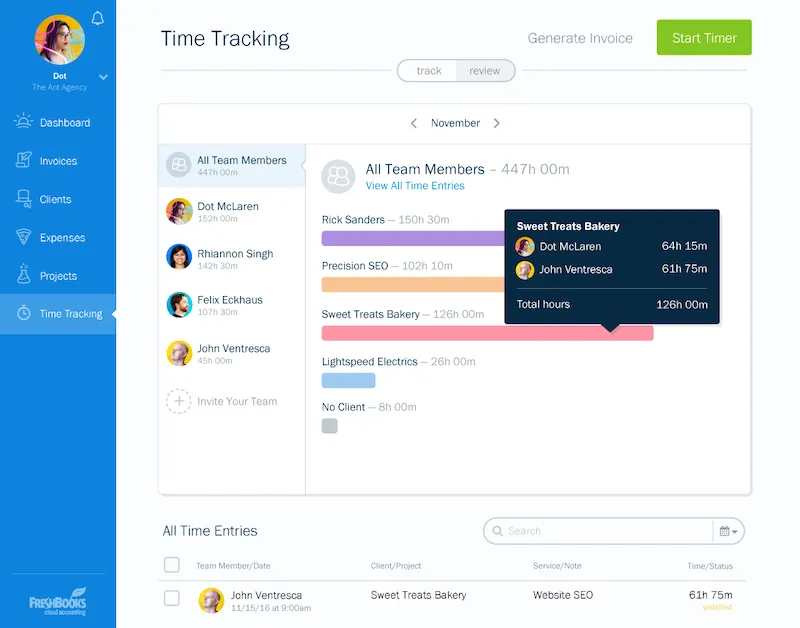800x628 pixels.
Task: Click the Invite Your Team plus icon
Action: [x=179, y=401]
